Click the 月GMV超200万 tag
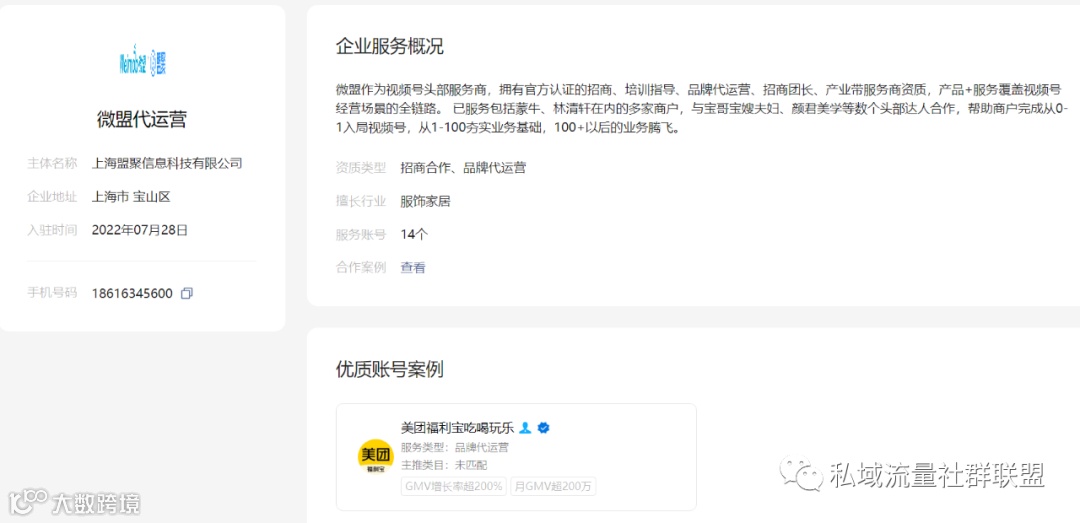This screenshot has height=523, width=1080. coord(553,486)
